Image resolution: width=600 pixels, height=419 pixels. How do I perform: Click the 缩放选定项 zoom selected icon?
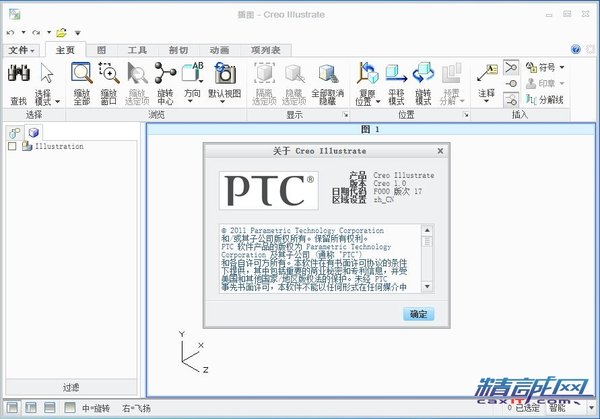pos(137,73)
